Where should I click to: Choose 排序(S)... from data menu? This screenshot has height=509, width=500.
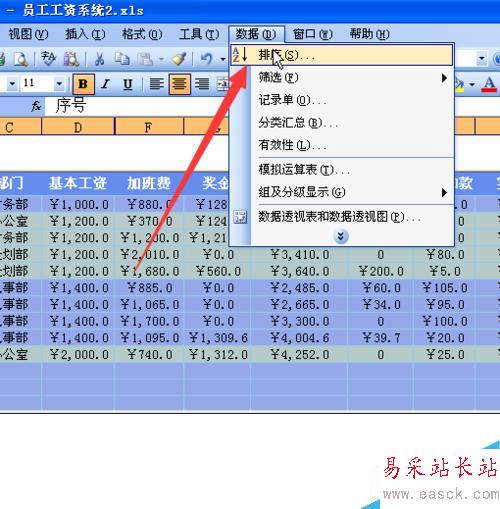pyautogui.click(x=342, y=55)
